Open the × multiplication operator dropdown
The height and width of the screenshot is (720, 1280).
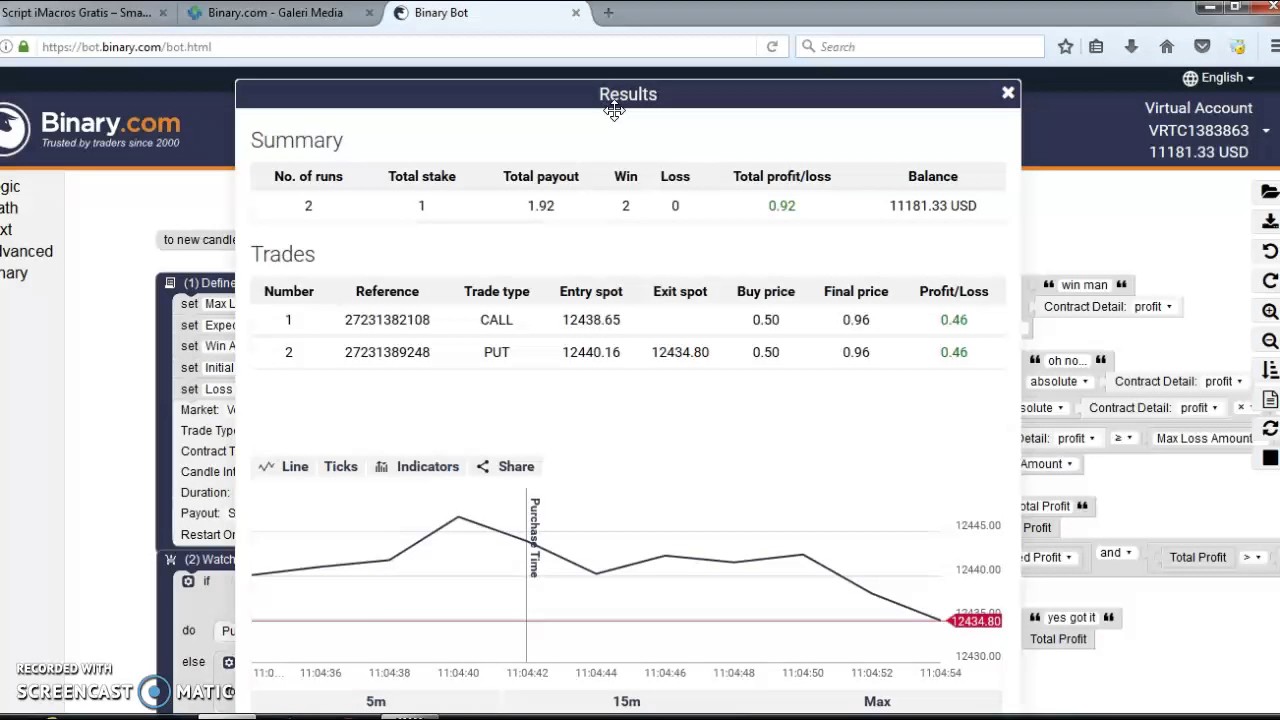(x=1244, y=407)
